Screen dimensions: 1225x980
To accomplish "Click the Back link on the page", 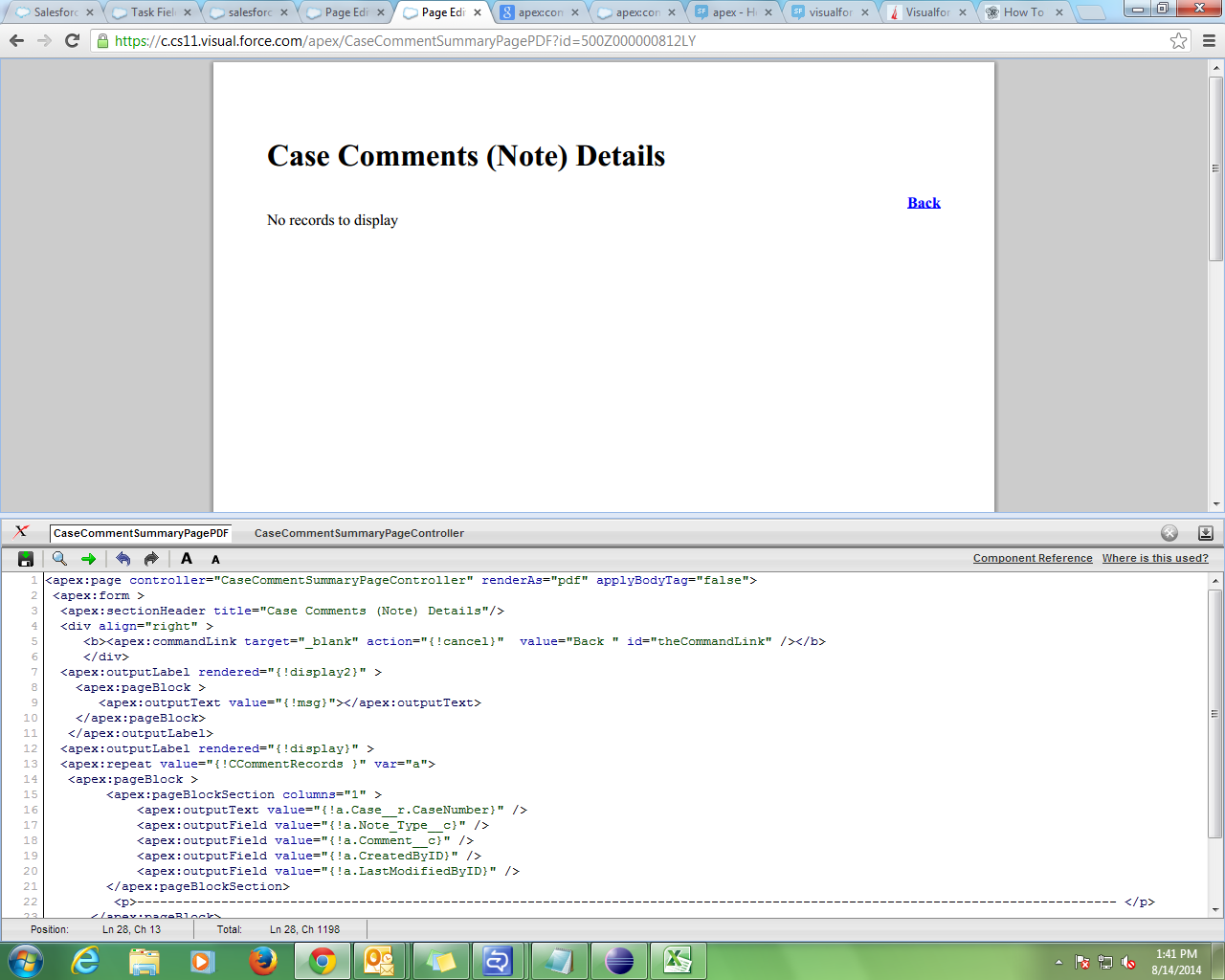I will 924,203.
